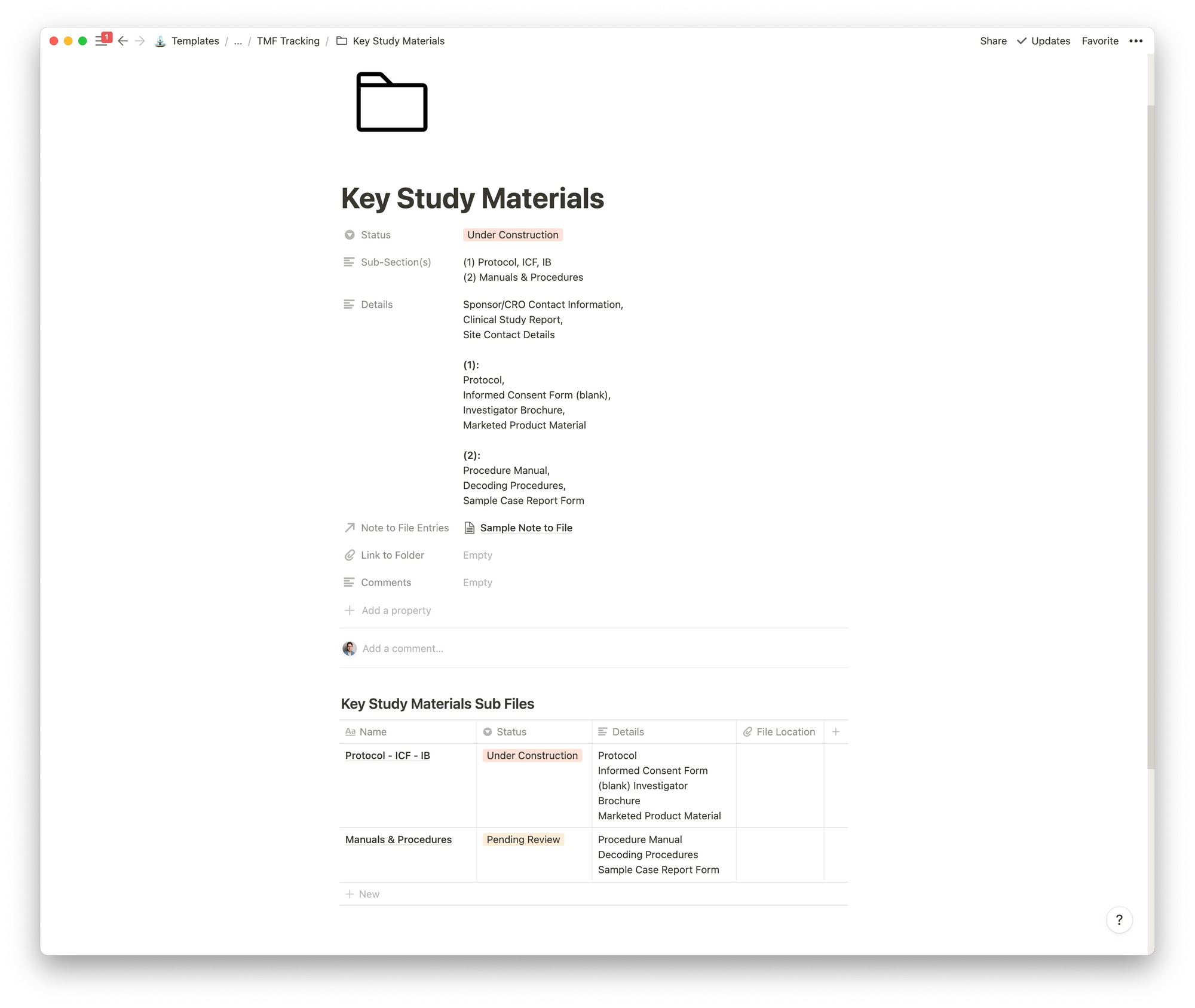Open the three-dots page options menu
Screen dimensions: 1195x1008
click(x=1136, y=41)
